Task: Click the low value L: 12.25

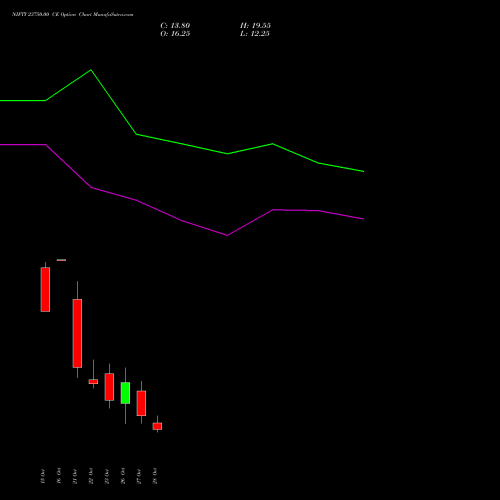Action: coord(255,34)
